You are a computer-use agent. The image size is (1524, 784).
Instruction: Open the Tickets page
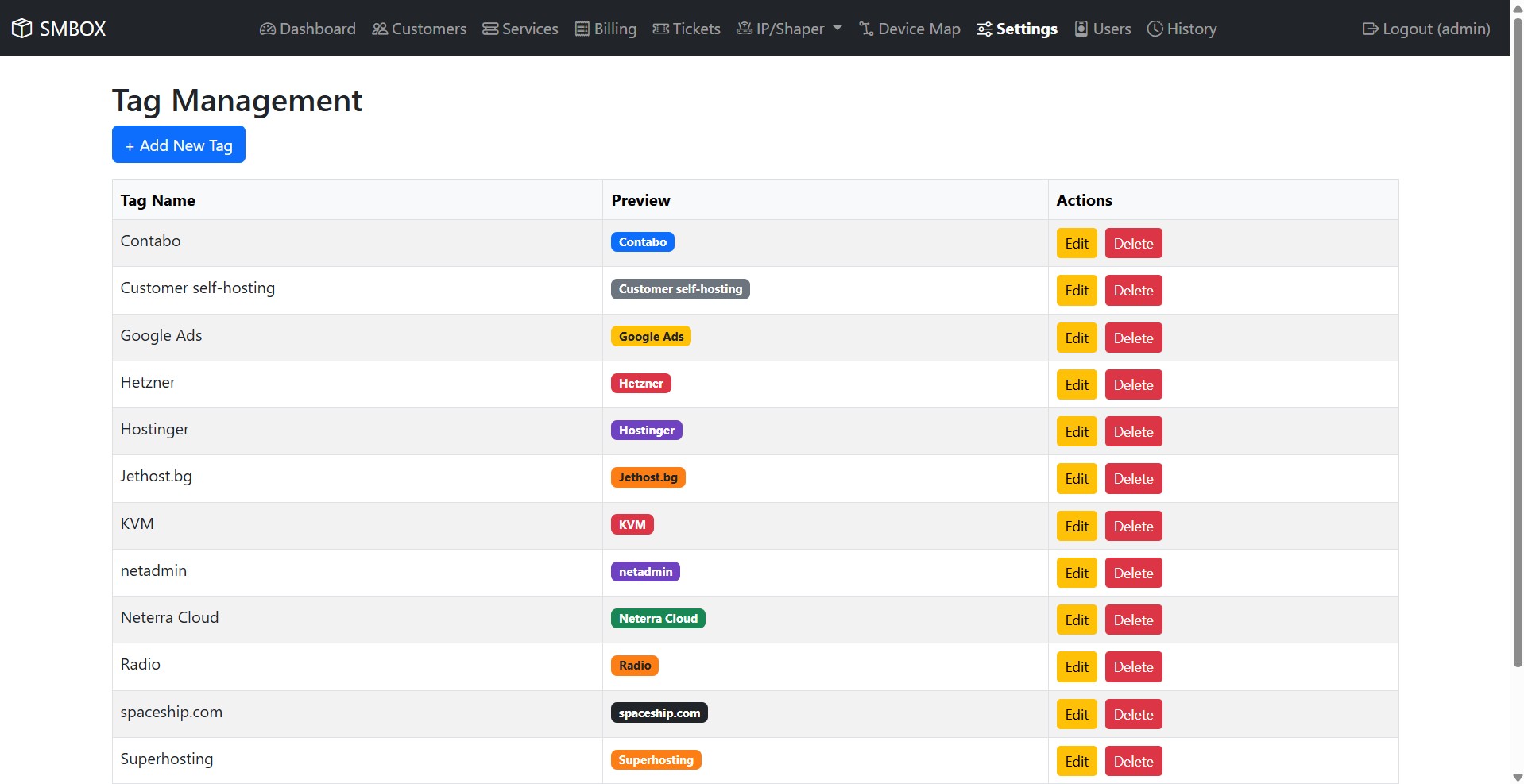687,29
